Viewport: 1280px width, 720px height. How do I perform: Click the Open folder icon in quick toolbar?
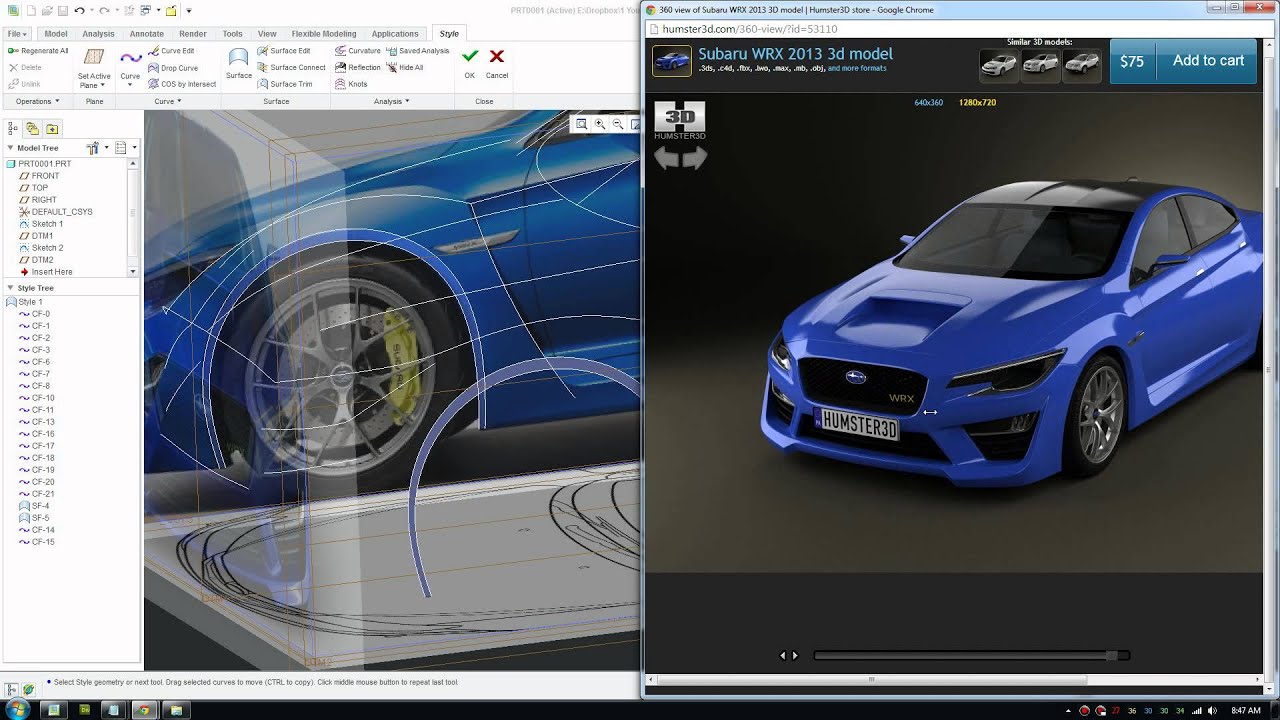(47, 11)
